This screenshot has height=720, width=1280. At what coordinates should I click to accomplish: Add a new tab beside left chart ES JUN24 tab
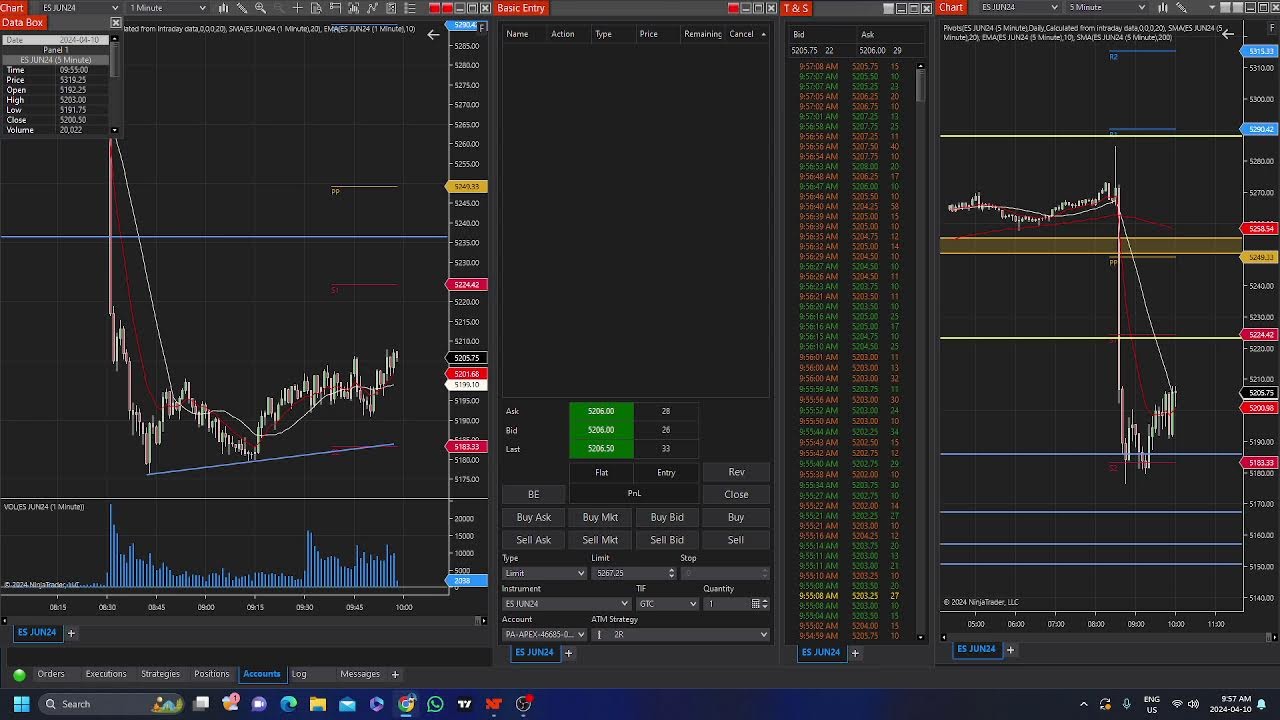point(71,632)
